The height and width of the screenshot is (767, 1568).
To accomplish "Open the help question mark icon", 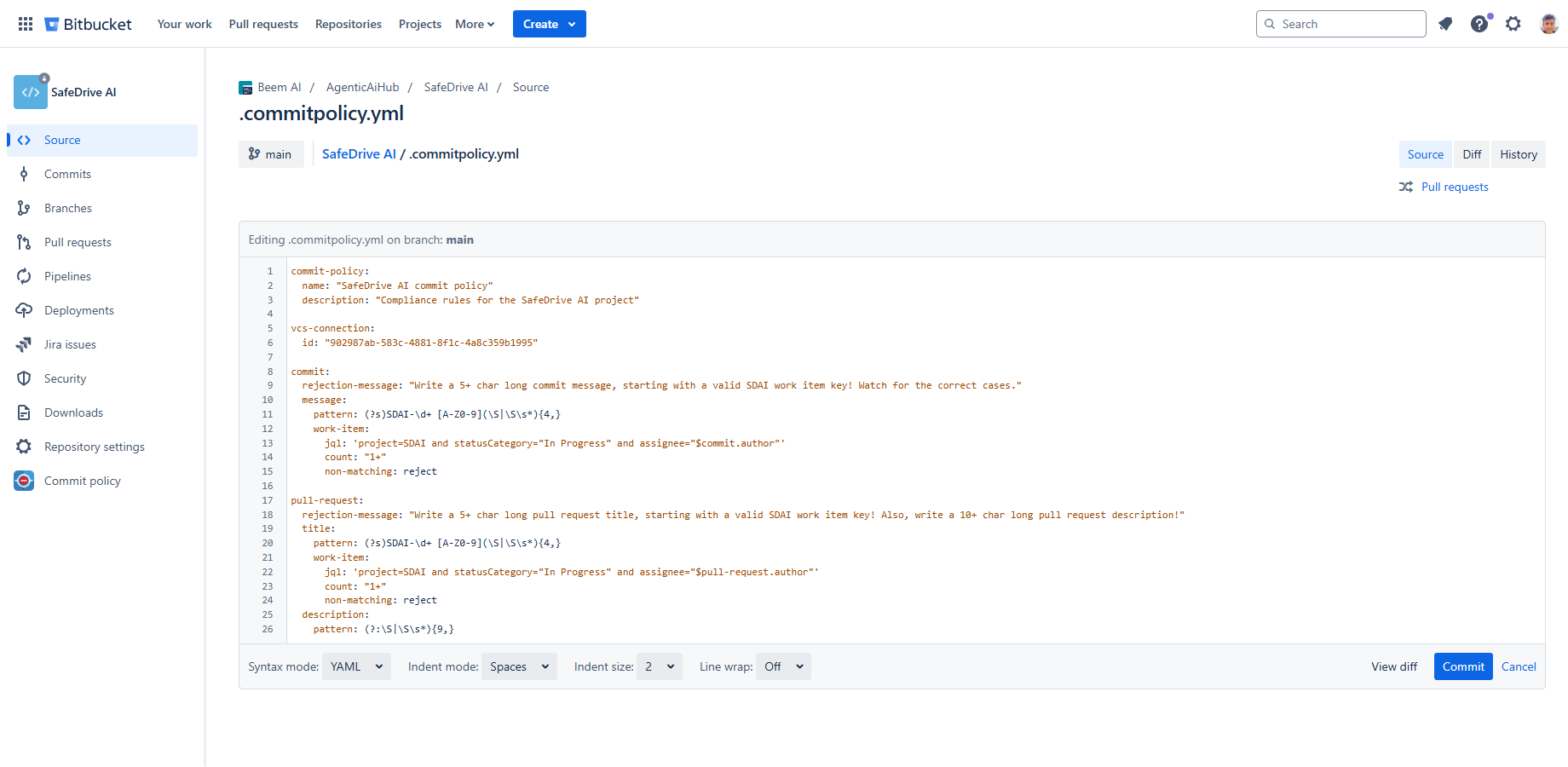I will 1479,24.
